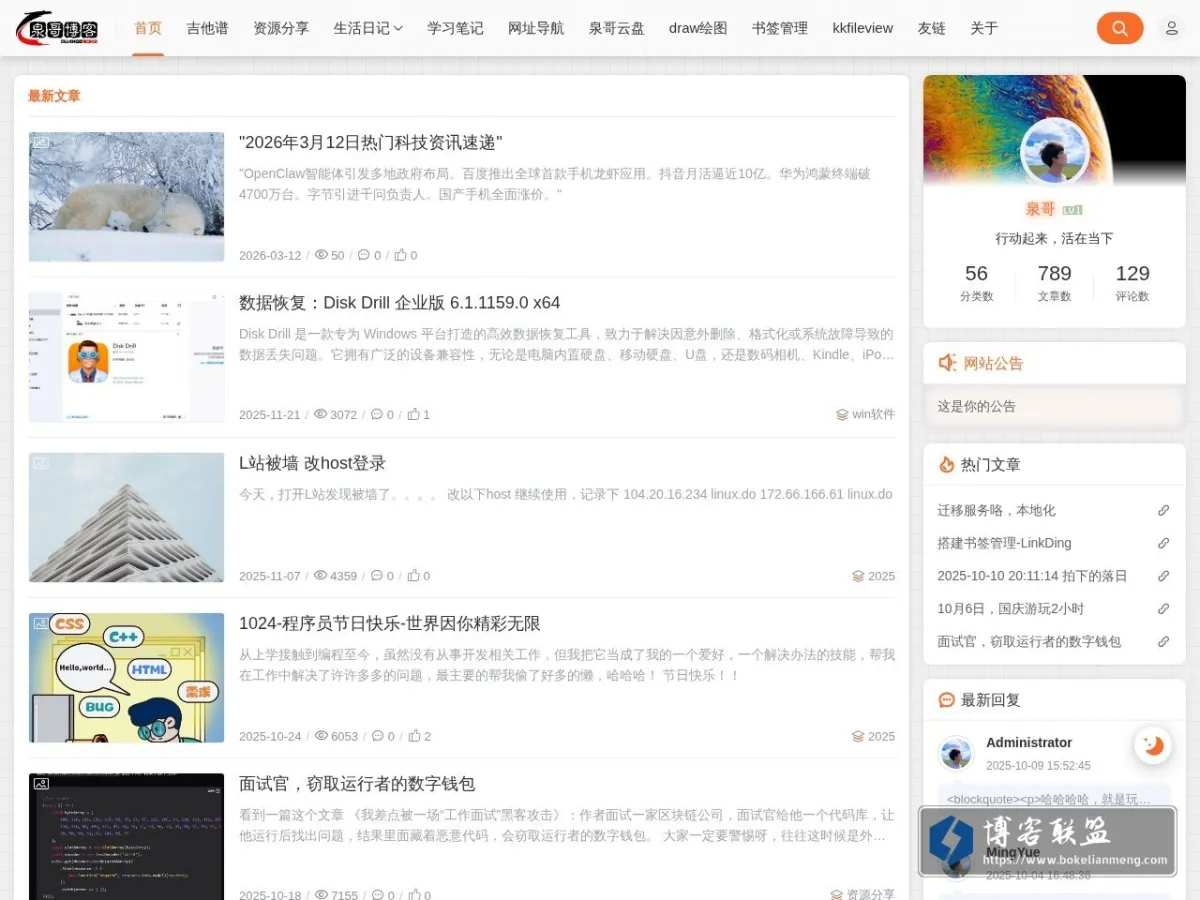Like the 1024 article thumbs-up
The height and width of the screenshot is (900, 1200).
(x=414, y=735)
